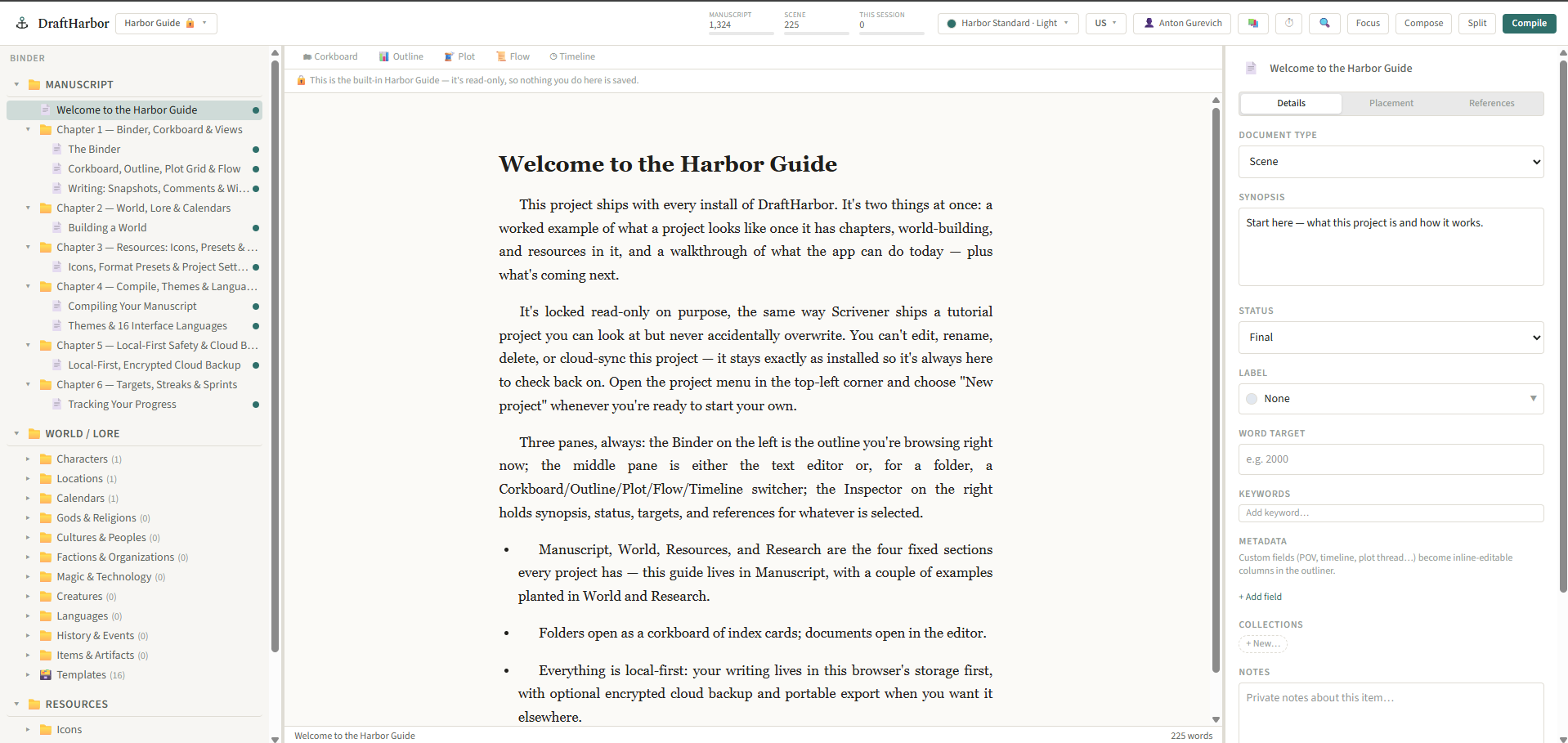The image size is (1568, 743).
Task: Click the History & Events folder icon
Action: [x=46, y=635]
